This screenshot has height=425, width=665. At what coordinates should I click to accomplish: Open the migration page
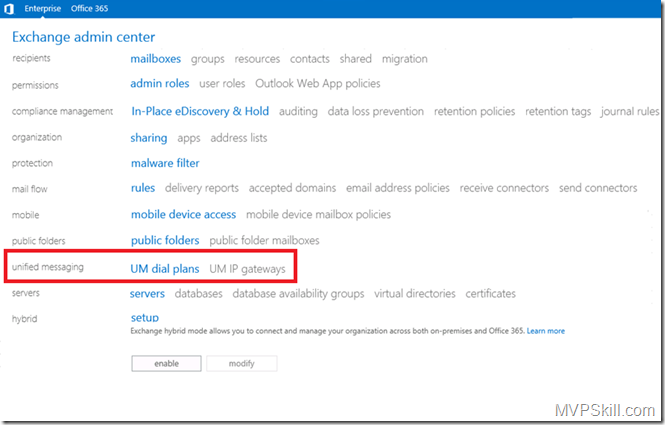405,59
